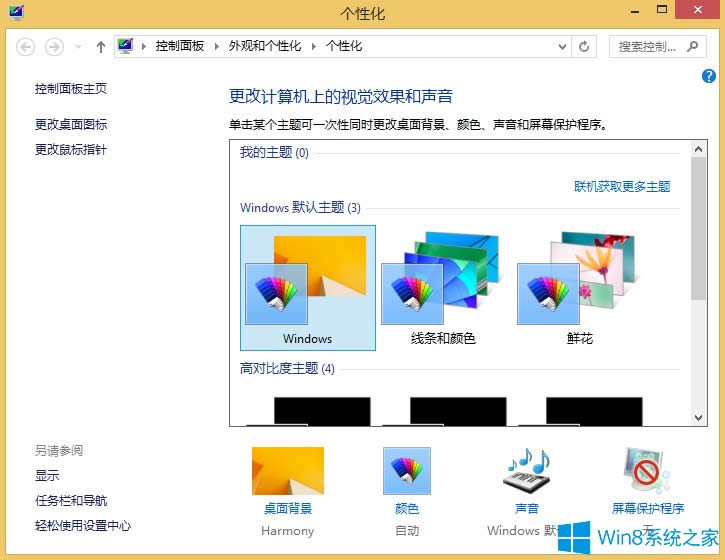
Task: Click the theme list scrollbar thumb
Action: point(698,228)
